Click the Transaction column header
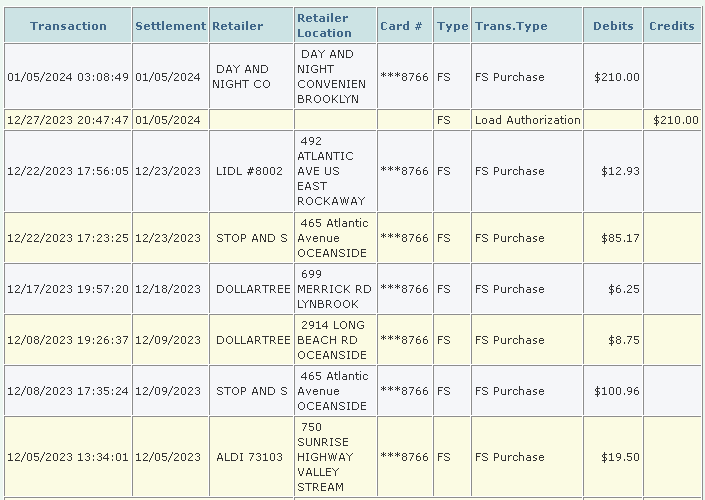Screen dimensions: 705x500 (68, 26)
